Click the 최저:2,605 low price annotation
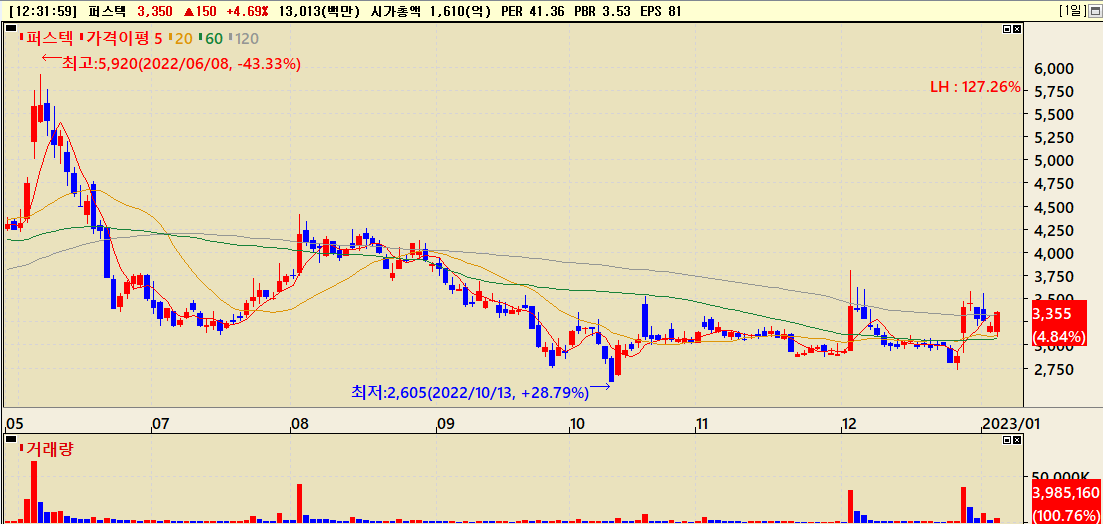This screenshot has width=1103, height=524. [469, 392]
